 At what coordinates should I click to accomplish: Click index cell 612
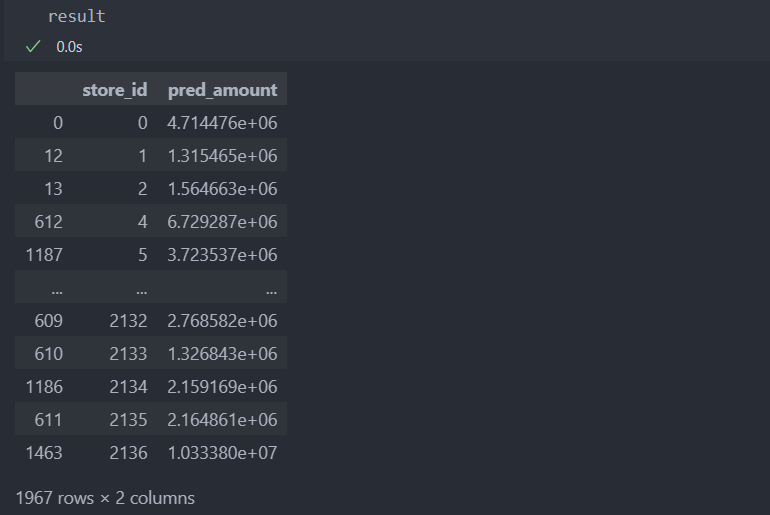(49, 222)
